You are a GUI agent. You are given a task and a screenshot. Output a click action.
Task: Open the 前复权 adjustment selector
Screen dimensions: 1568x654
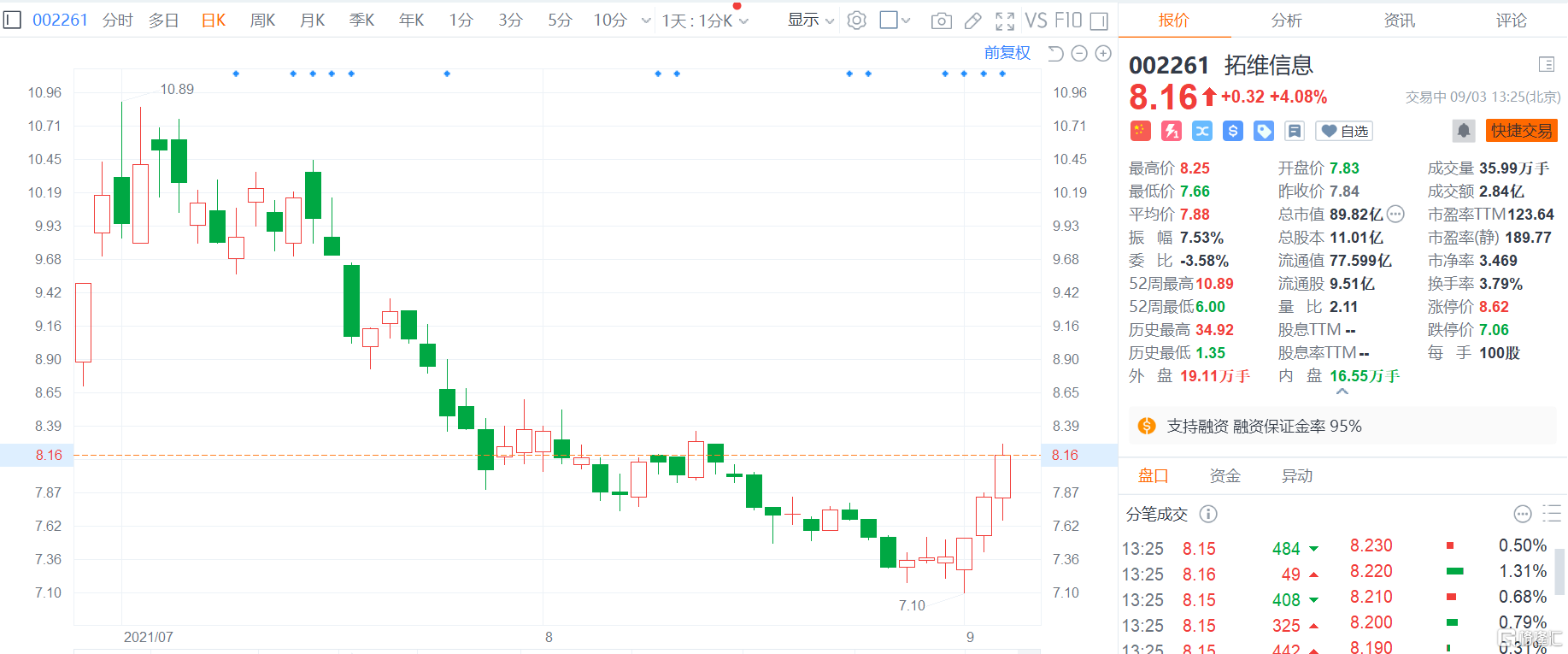pos(1007,53)
